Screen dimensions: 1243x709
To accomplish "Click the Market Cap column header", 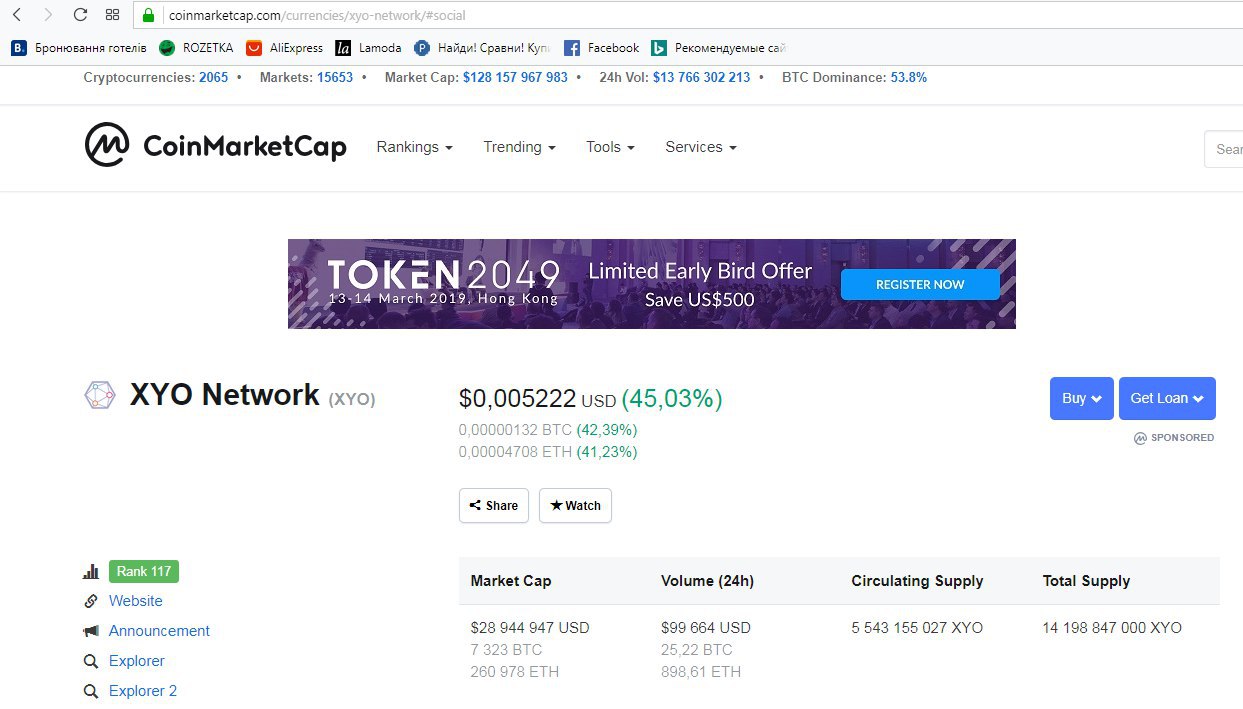I will 511,581.
